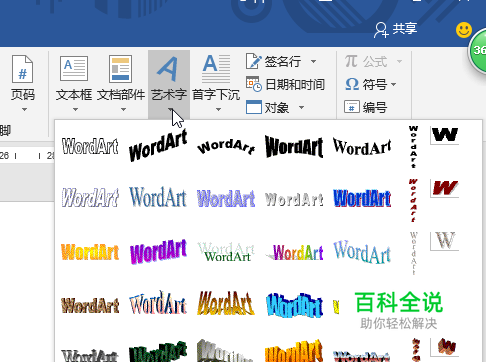Insert a 签名行 signature line
The height and width of the screenshot is (362, 486).
pos(273,62)
